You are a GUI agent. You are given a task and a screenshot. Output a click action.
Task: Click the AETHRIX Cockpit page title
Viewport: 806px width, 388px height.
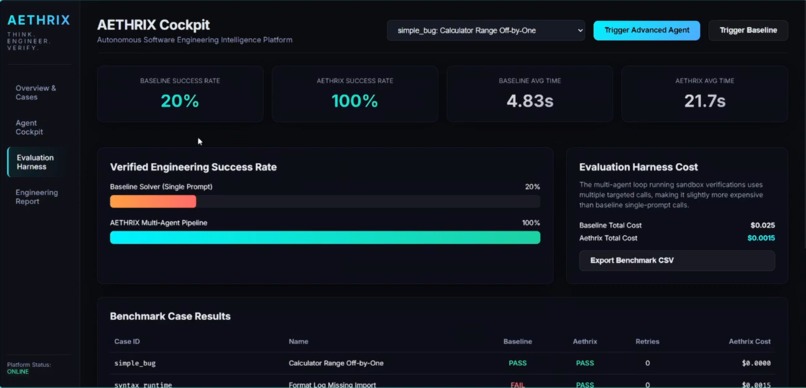(153, 25)
